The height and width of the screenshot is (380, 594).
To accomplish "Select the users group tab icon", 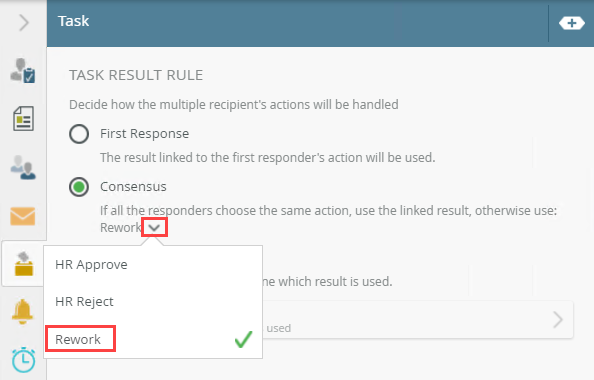I will tap(23, 167).
